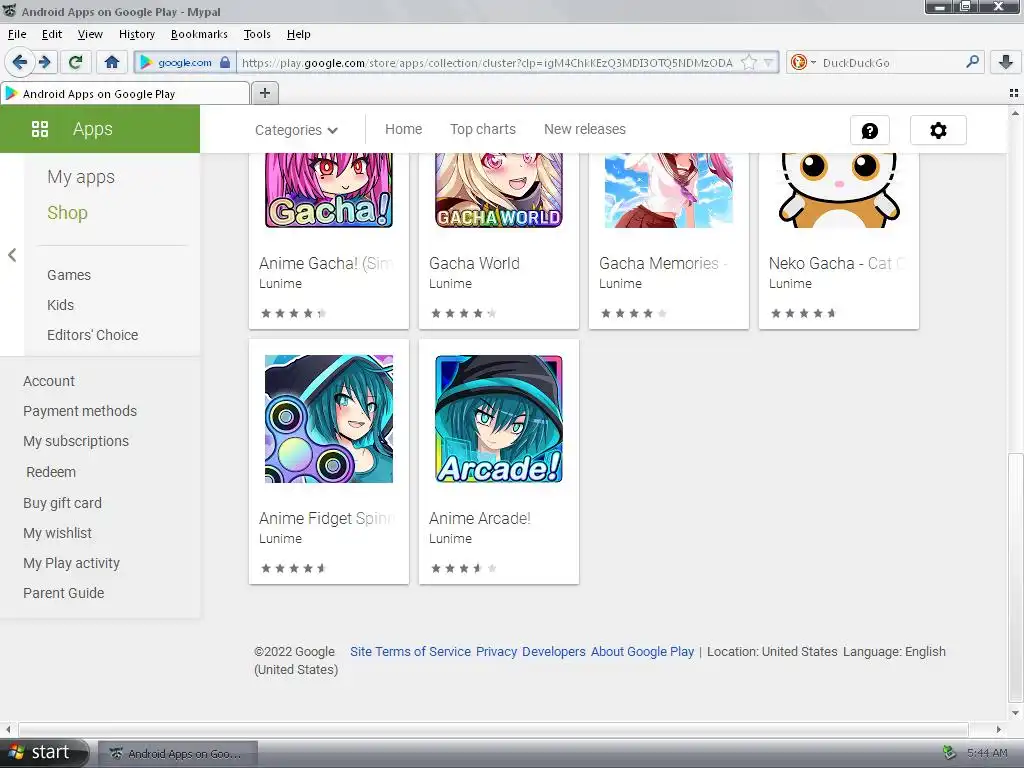Open Gacha Memories app thumbnail
The width and height of the screenshot is (1024, 768).
click(668, 190)
